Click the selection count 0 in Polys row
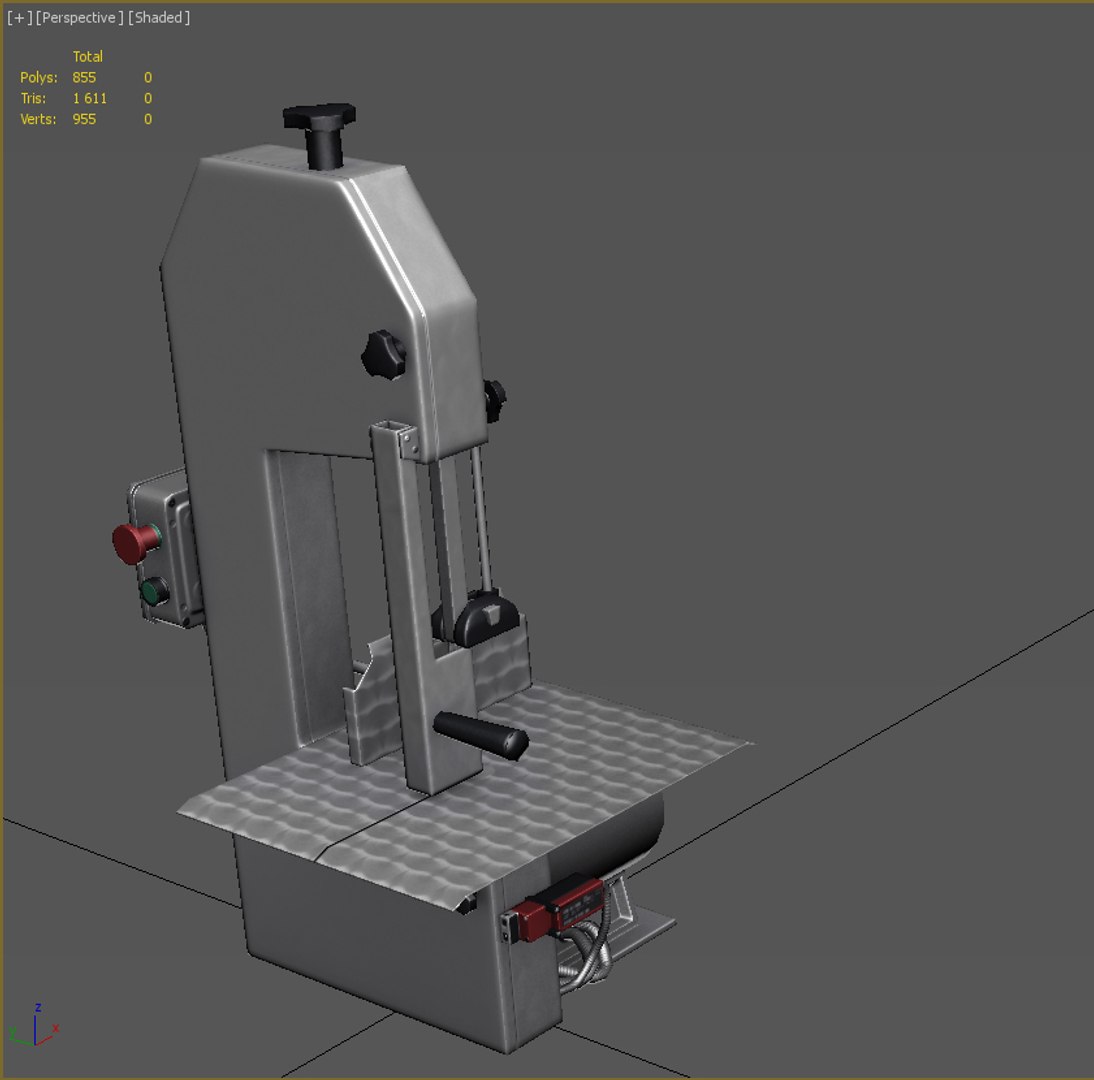The height and width of the screenshot is (1080, 1094). pyautogui.click(x=148, y=77)
